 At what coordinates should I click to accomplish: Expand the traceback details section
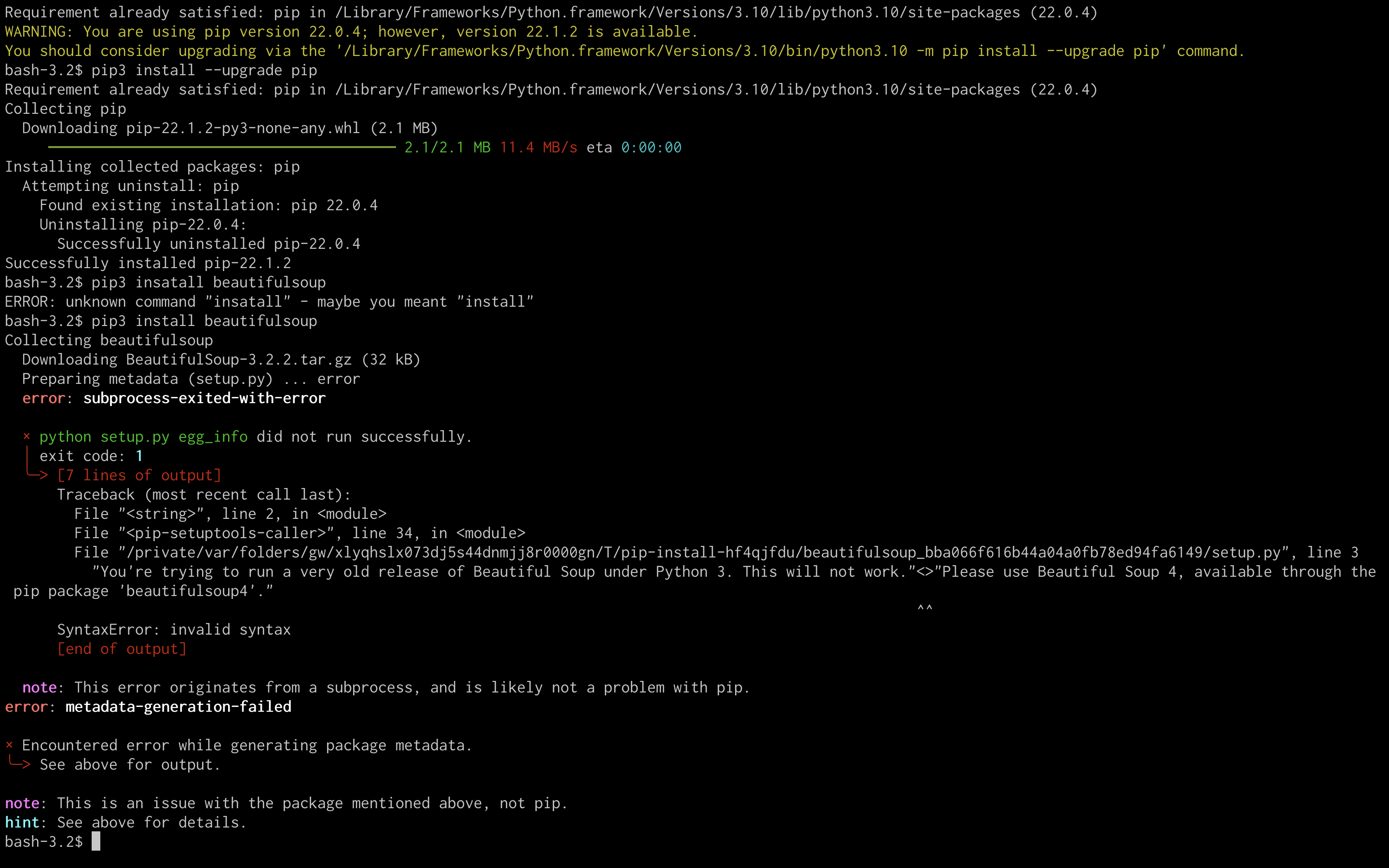(138, 475)
